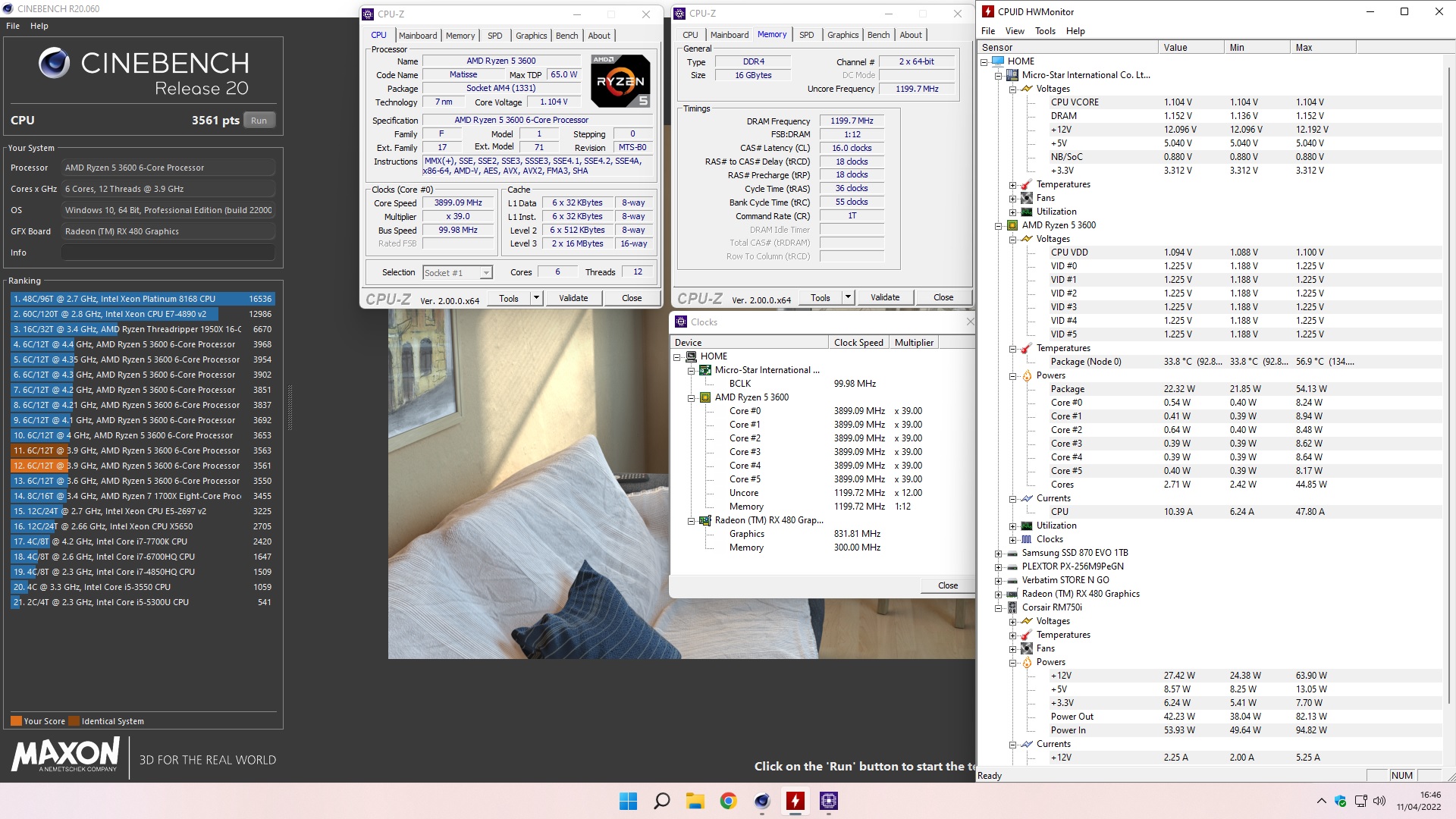This screenshot has width=1456, height=819.
Task: Open Google Chrome from the taskbar
Action: click(x=728, y=801)
